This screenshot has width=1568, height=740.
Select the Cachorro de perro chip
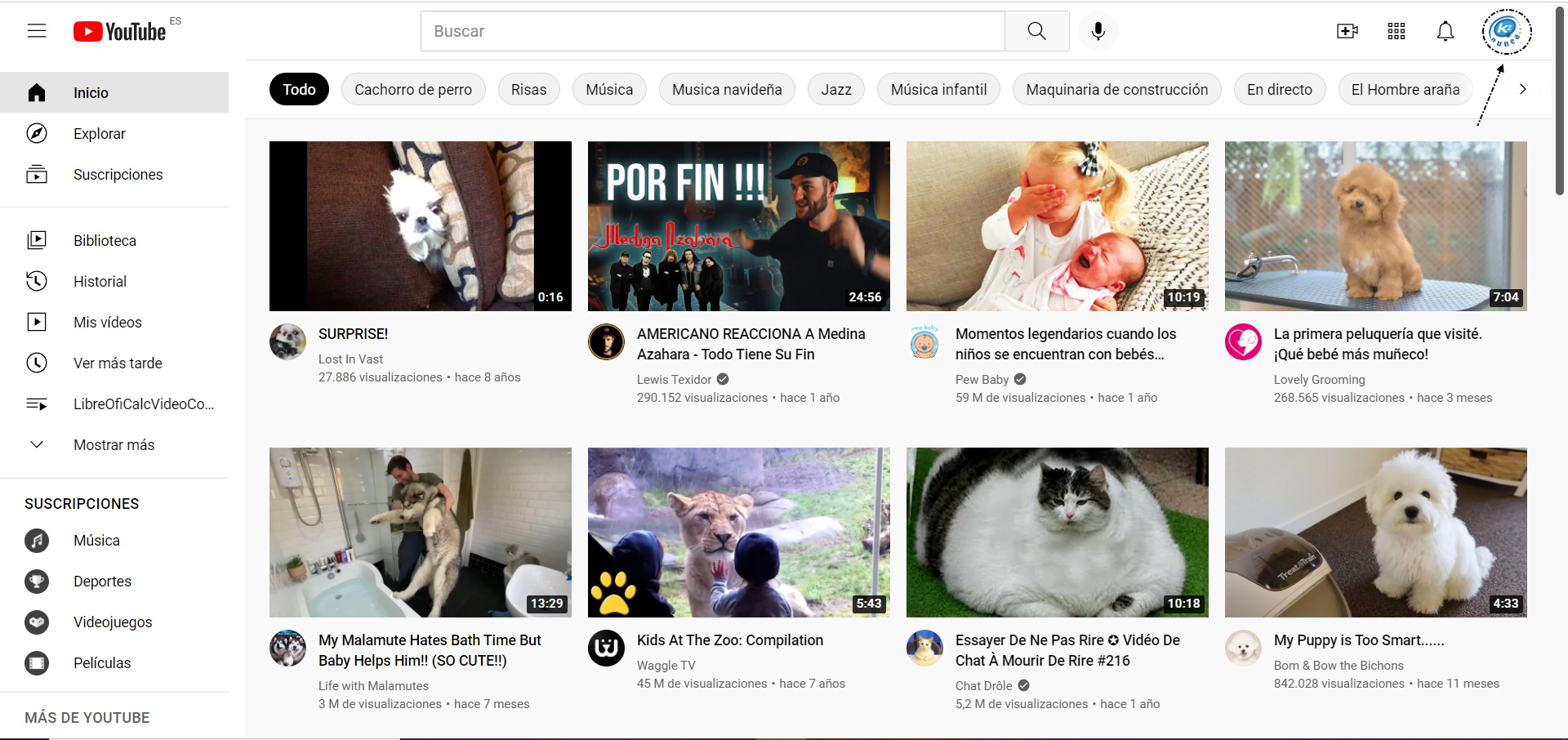[413, 89]
